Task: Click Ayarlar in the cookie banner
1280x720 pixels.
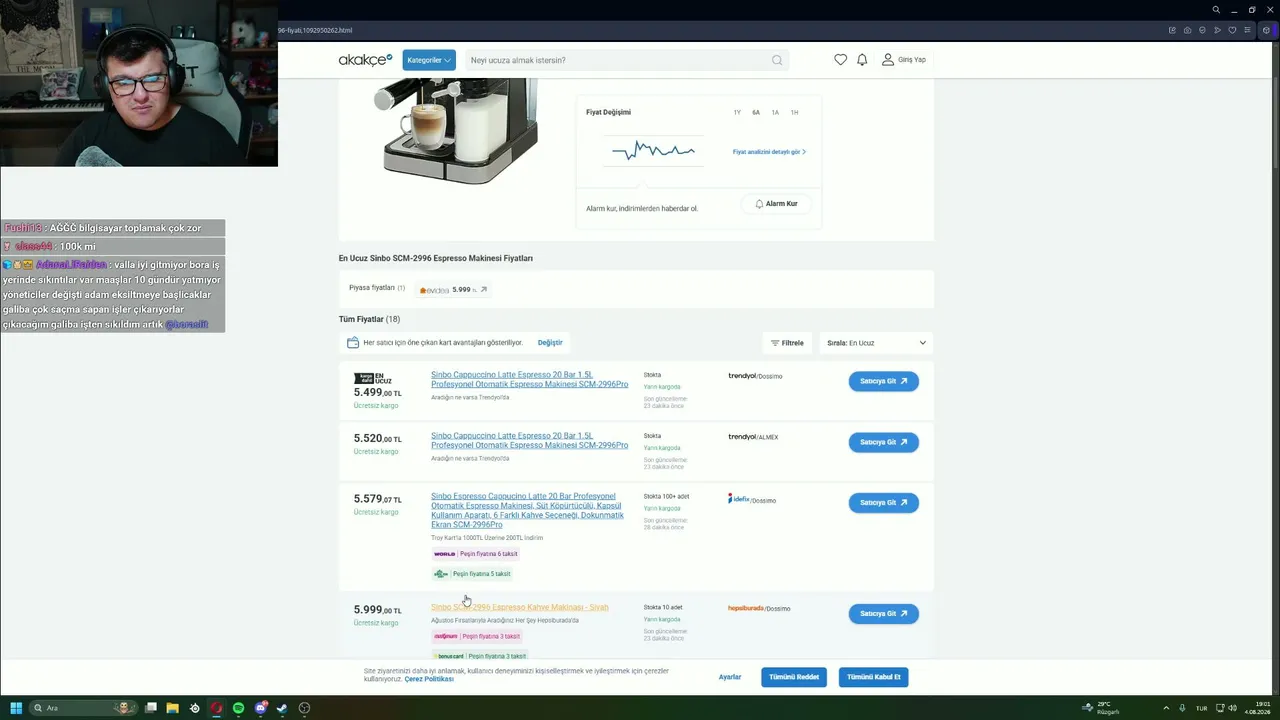Action: (x=730, y=677)
